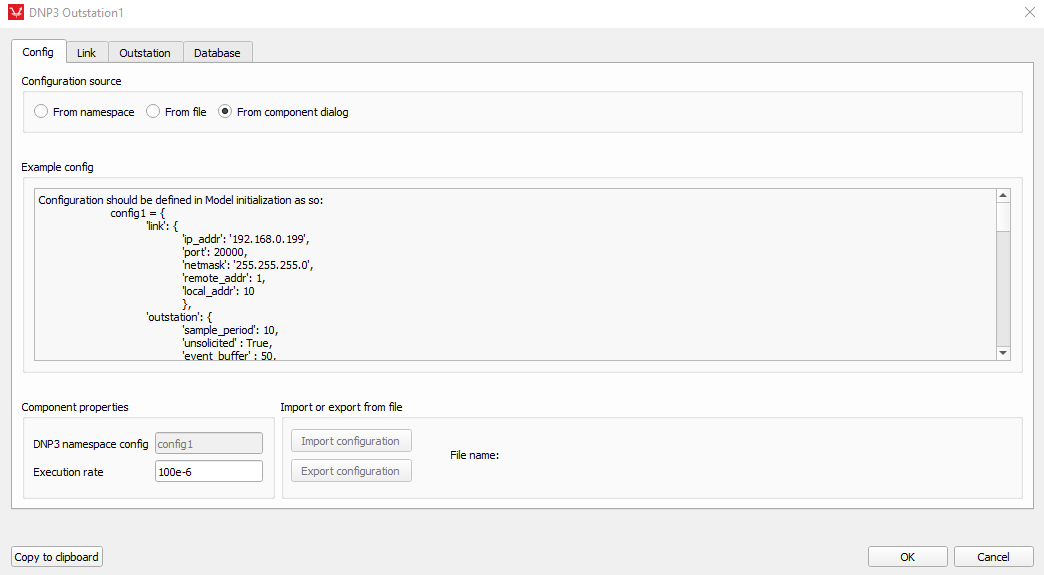
Task: Switch to the Config tab
Action: [x=38, y=52]
